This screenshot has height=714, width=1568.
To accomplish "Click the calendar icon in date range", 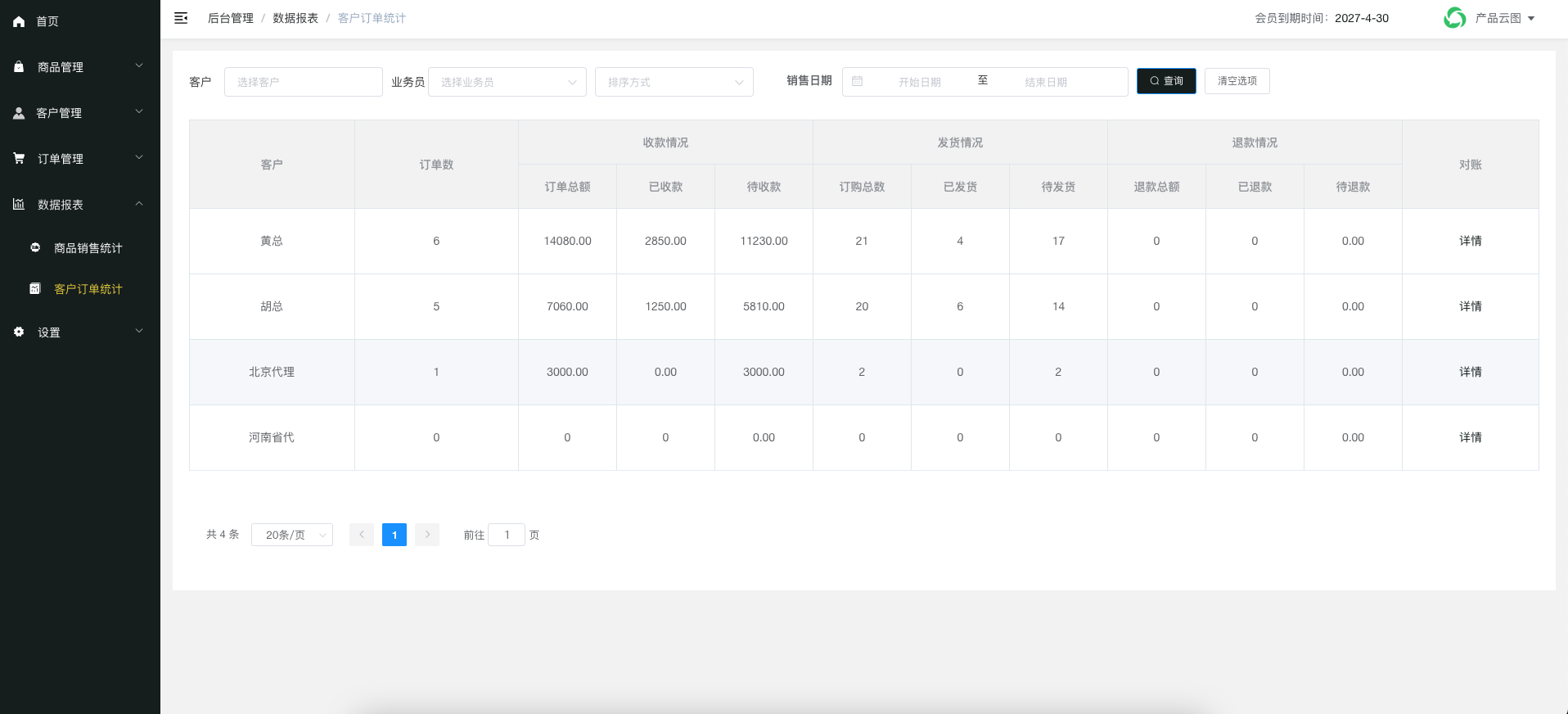I will (858, 81).
